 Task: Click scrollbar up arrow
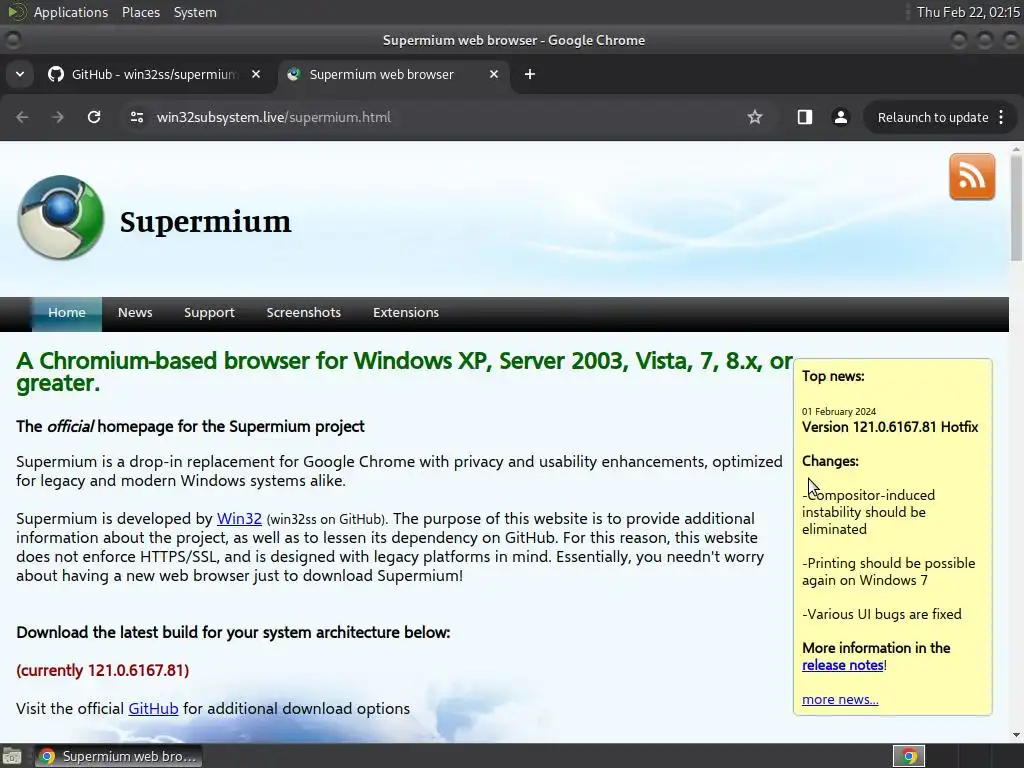coord(1016,149)
